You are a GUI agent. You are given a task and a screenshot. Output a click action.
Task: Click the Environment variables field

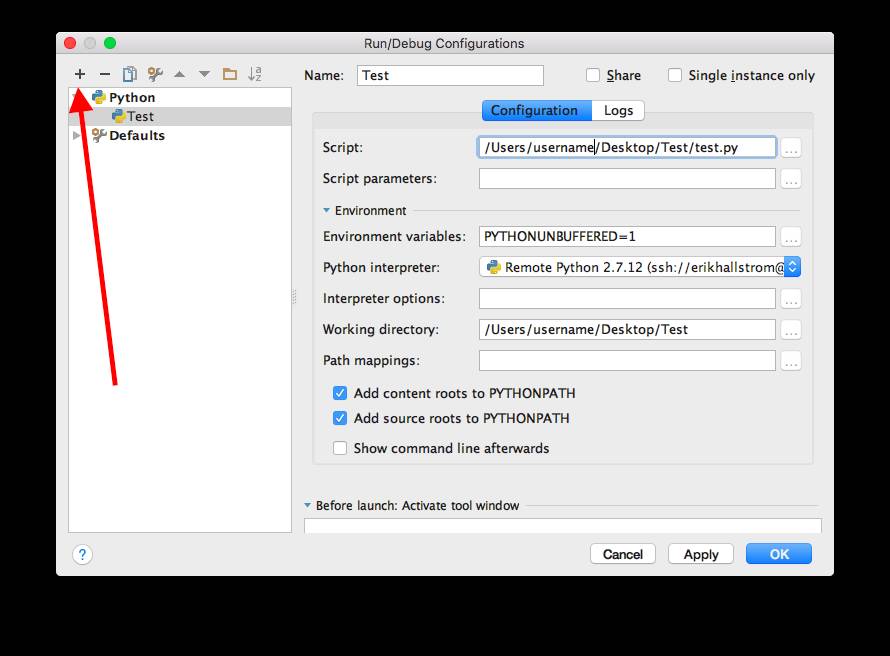click(627, 237)
